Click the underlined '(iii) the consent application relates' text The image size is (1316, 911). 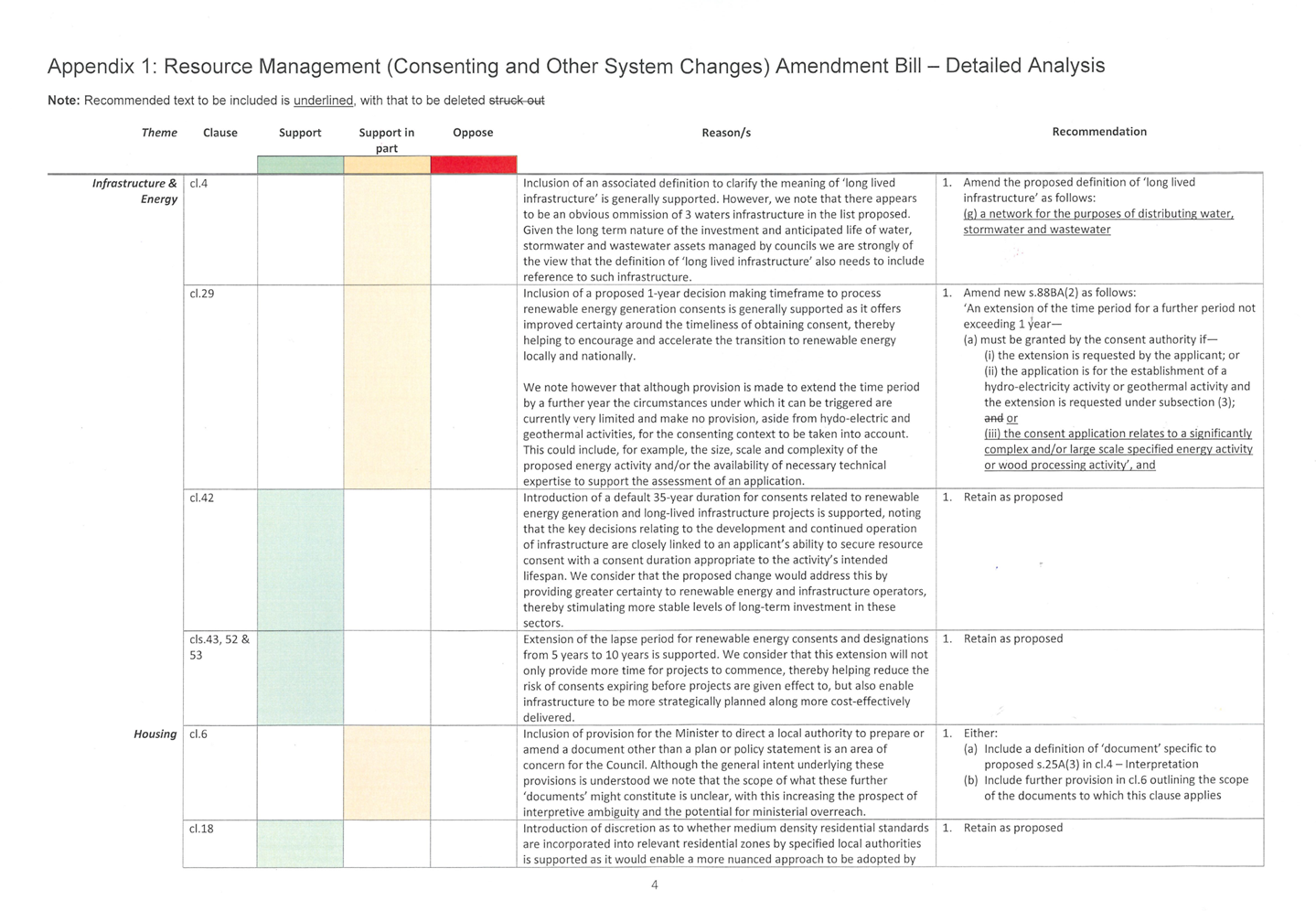click(1118, 449)
